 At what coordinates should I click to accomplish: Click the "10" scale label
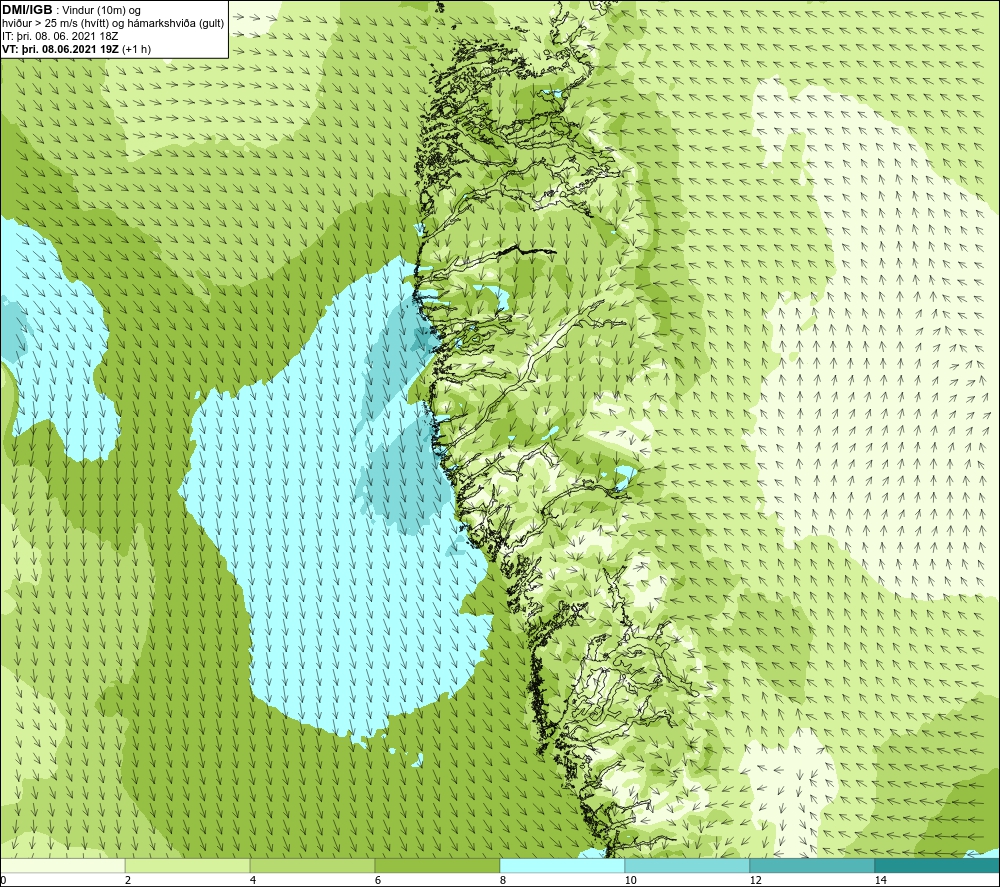click(630, 880)
